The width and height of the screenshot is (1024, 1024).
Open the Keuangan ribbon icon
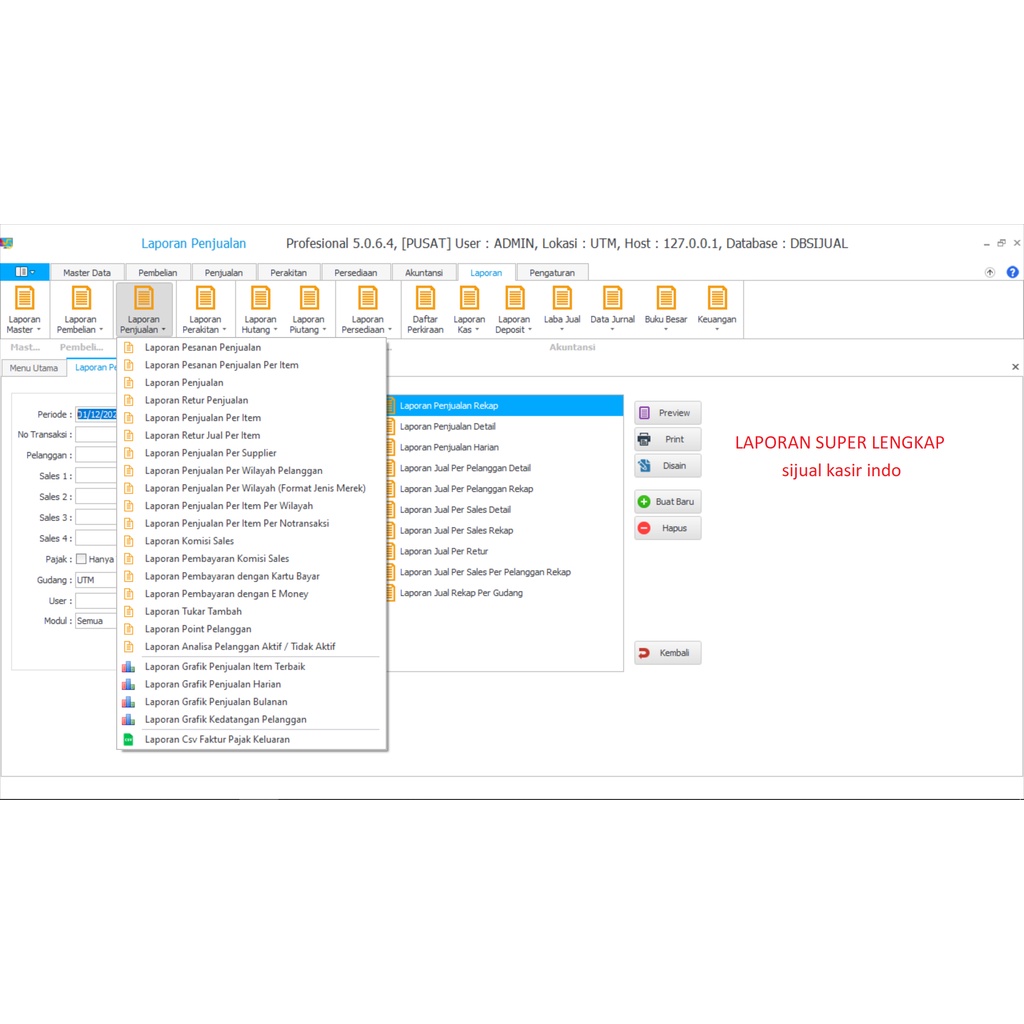[716, 310]
